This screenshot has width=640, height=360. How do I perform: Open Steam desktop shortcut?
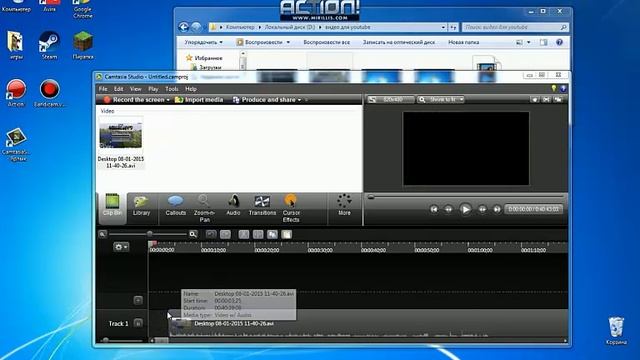tap(49, 46)
